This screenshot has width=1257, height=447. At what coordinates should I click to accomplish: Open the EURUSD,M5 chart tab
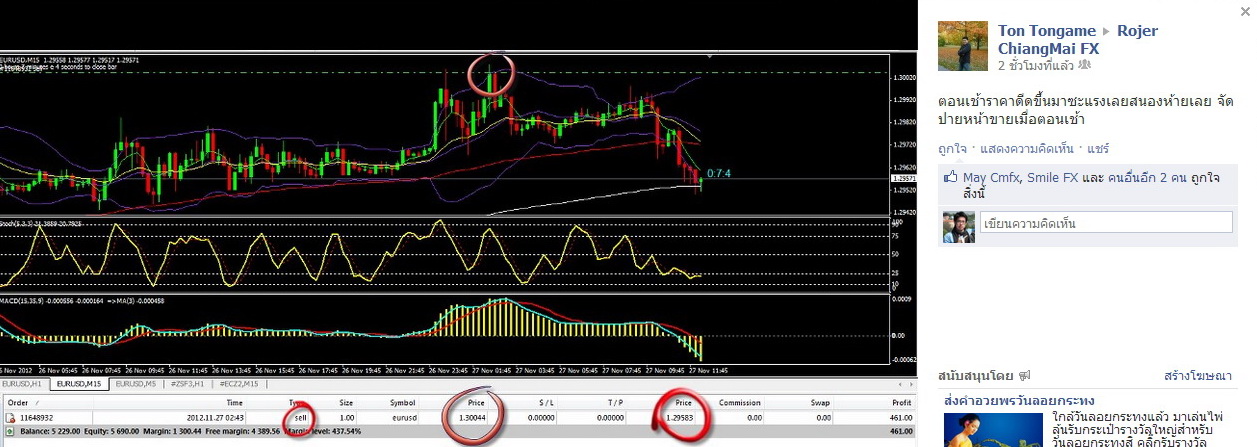tap(137, 383)
